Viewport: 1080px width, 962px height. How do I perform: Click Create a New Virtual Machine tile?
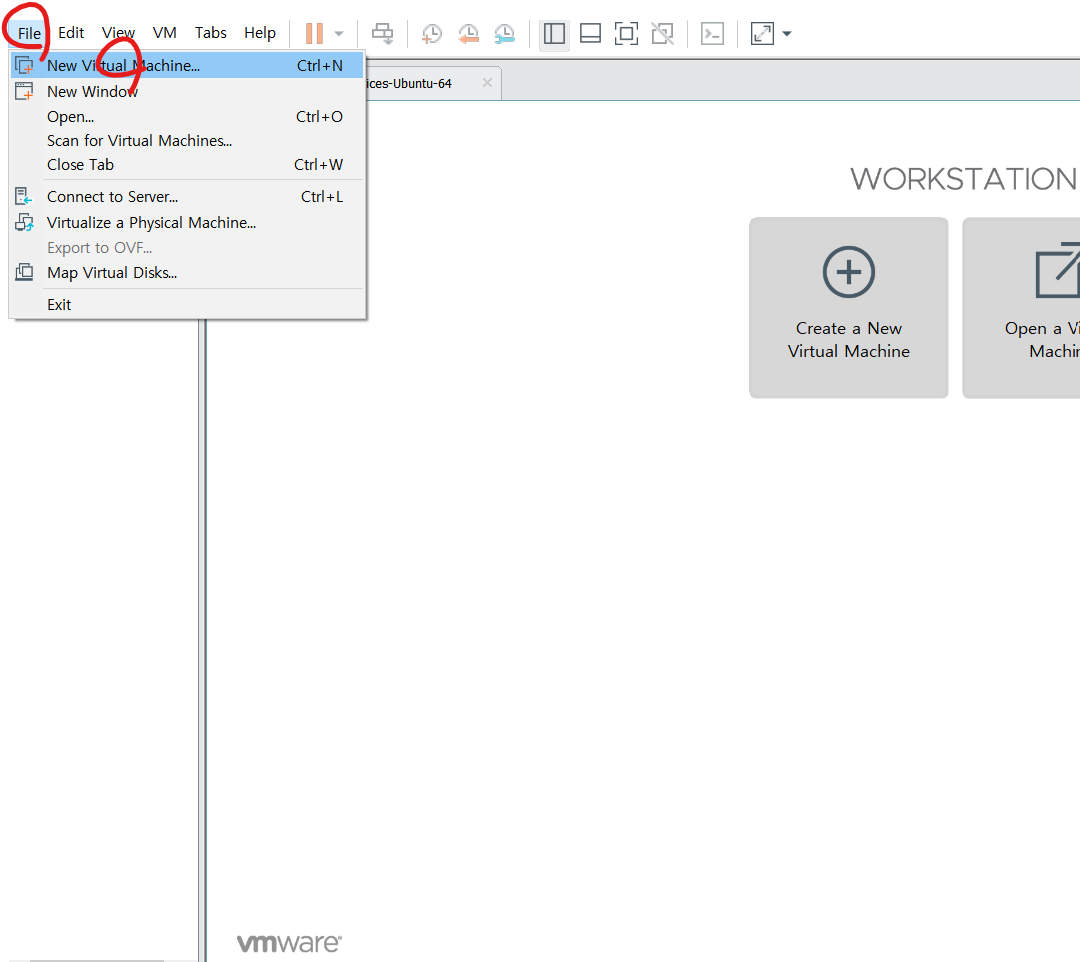[x=849, y=308]
